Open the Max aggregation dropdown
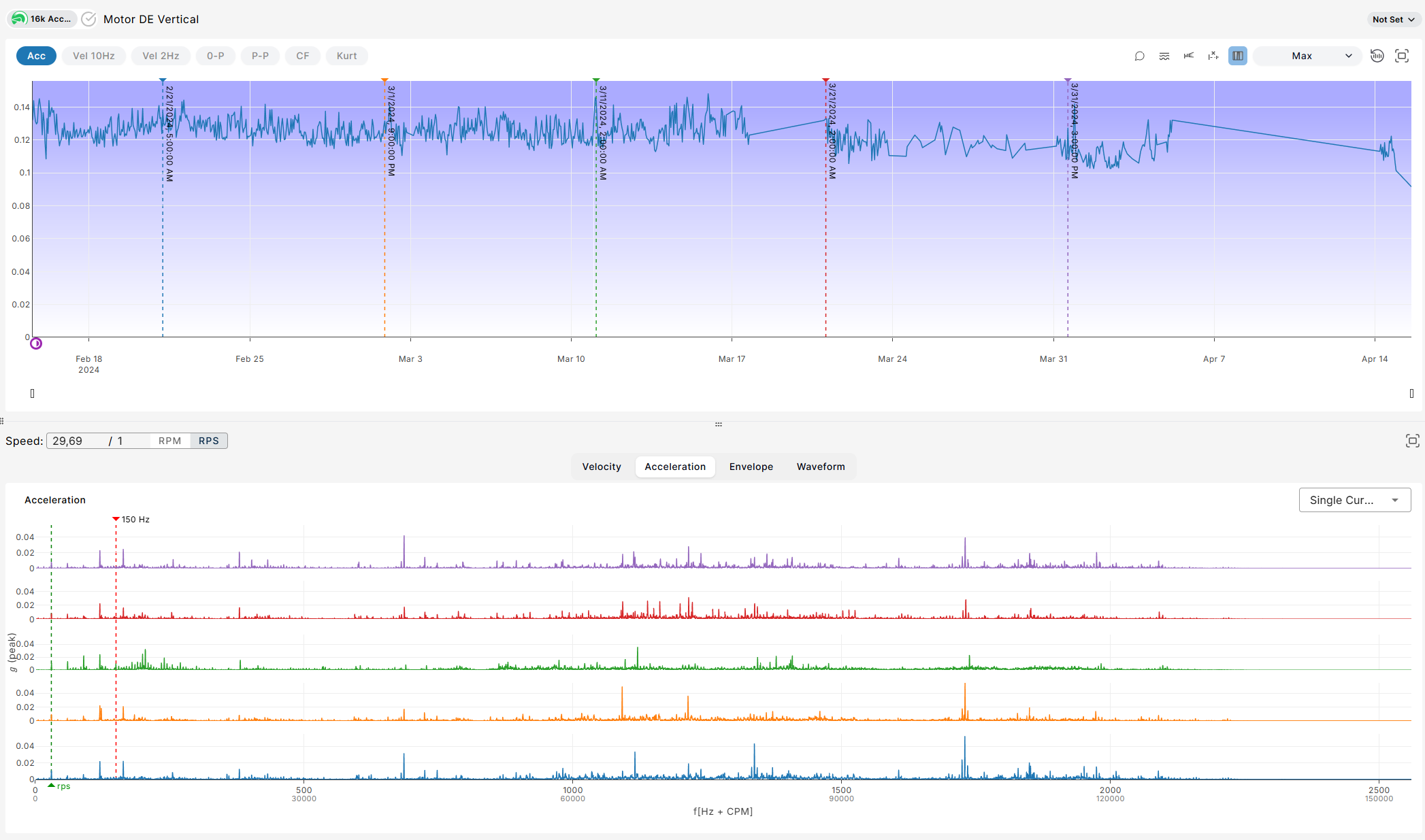1425x840 pixels. click(x=1307, y=56)
